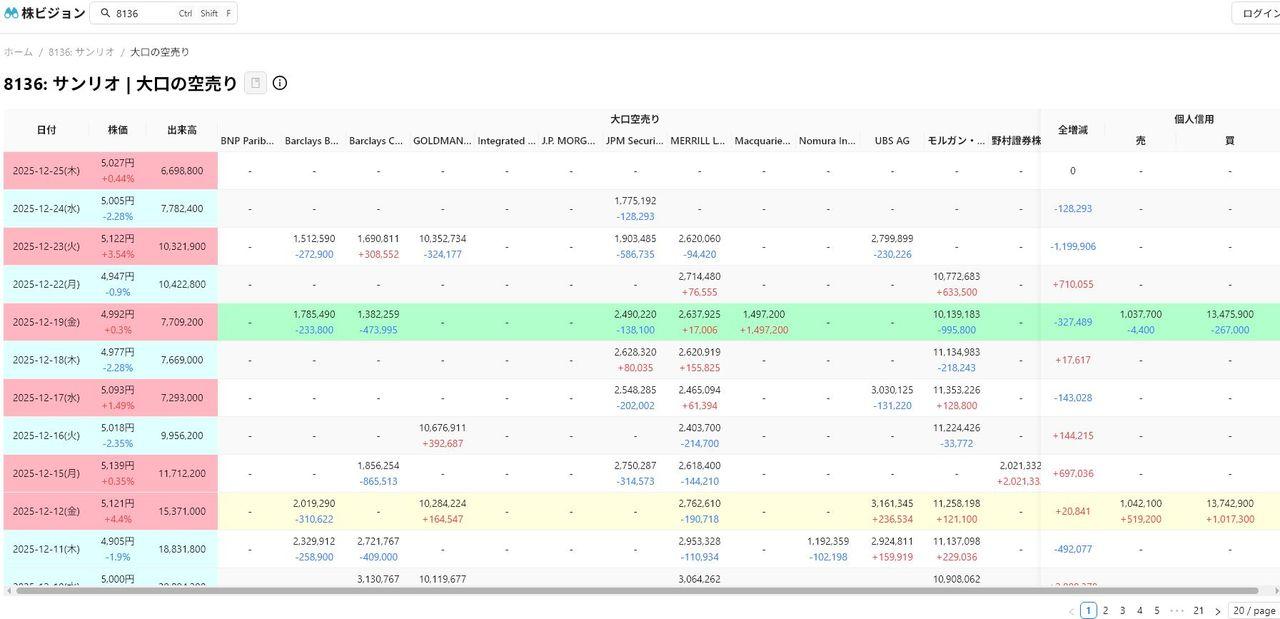Screen dimensions: 1280x619
Task: Jump to page 5 in pagination
Action: (1156, 611)
